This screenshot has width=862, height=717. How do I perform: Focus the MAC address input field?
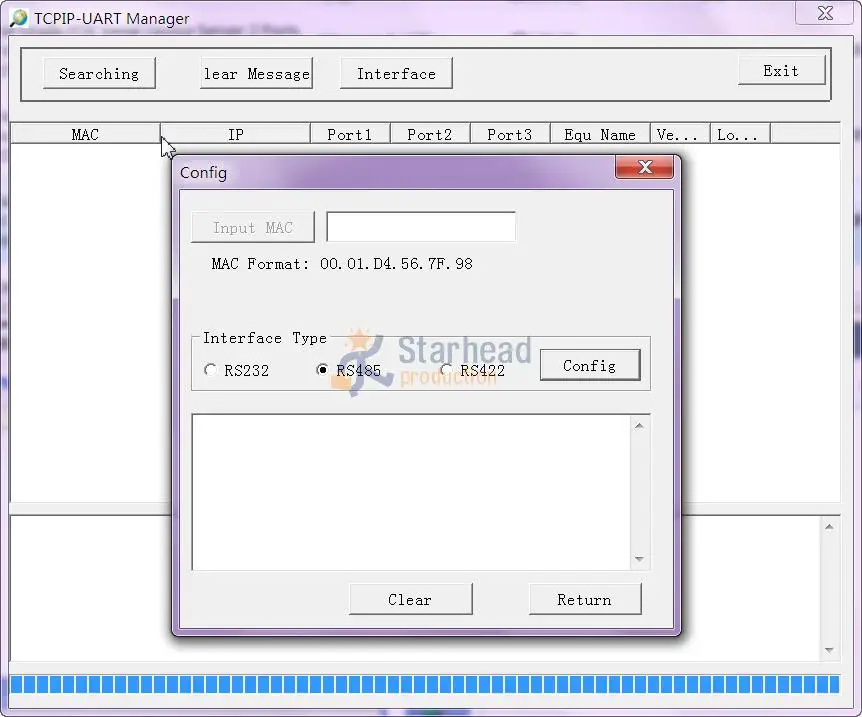[x=421, y=227]
